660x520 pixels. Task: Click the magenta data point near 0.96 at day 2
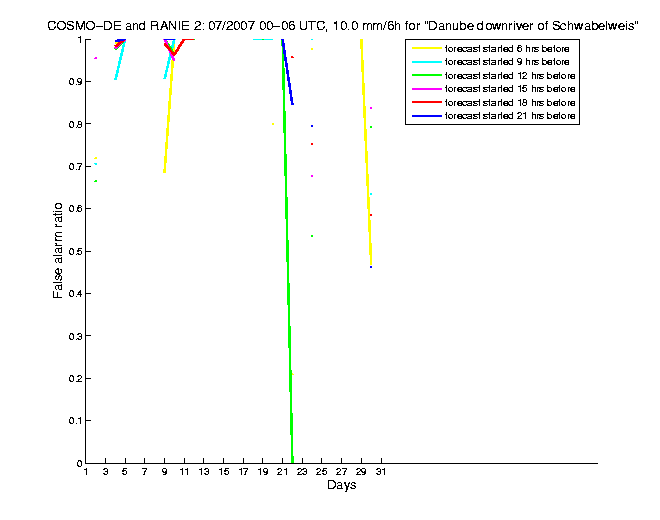pos(96,58)
